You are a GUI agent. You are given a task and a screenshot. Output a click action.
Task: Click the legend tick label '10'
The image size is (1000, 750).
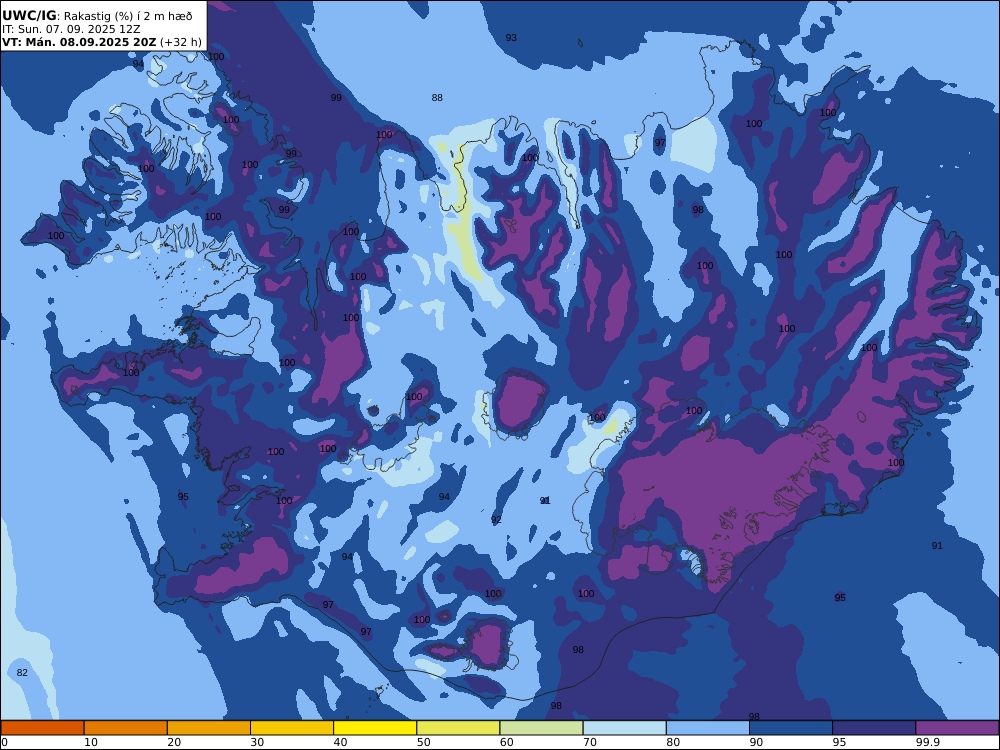[91, 742]
